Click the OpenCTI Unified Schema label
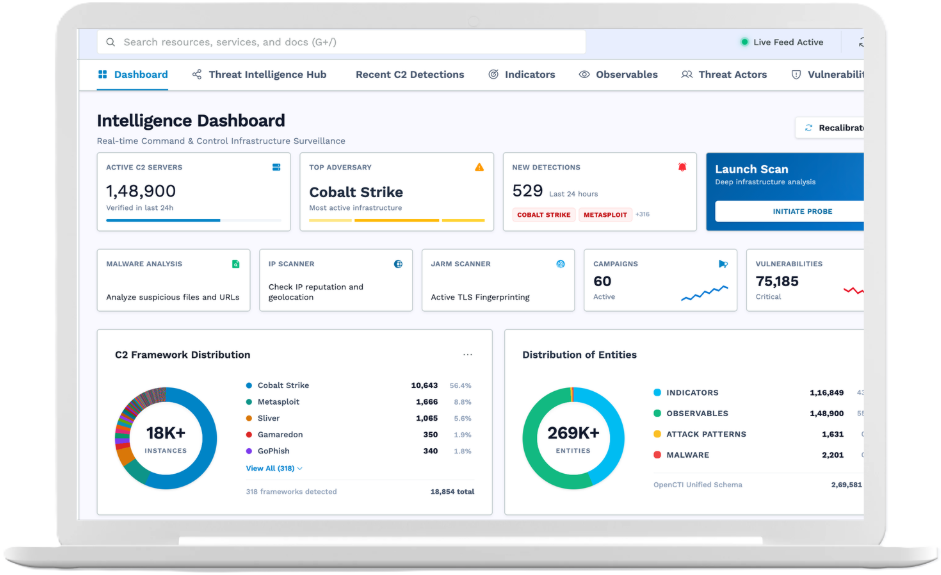The image size is (941, 575). click(697, 484)
